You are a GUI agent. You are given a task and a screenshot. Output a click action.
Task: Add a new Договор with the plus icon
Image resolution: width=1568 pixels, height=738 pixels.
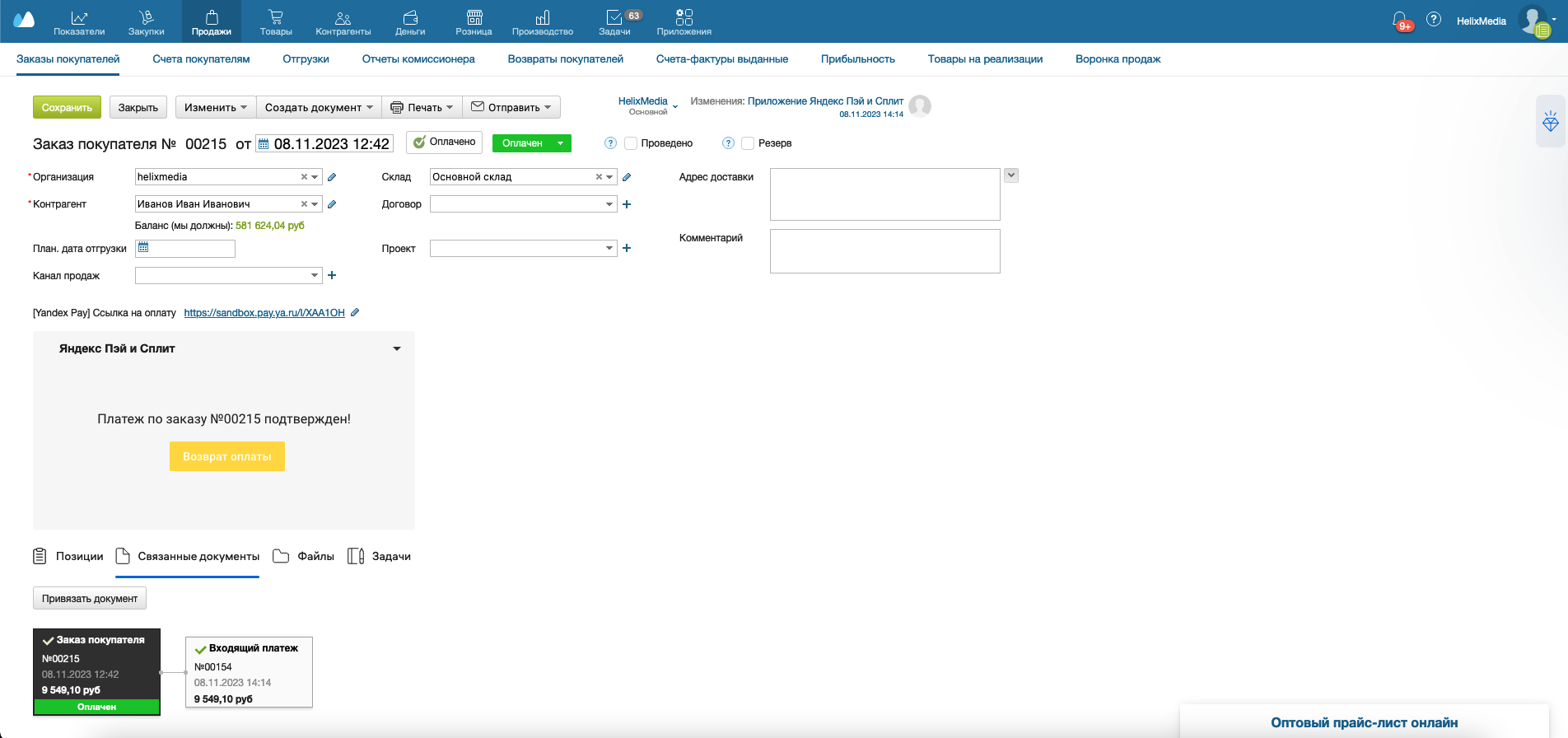coord(627,204)
